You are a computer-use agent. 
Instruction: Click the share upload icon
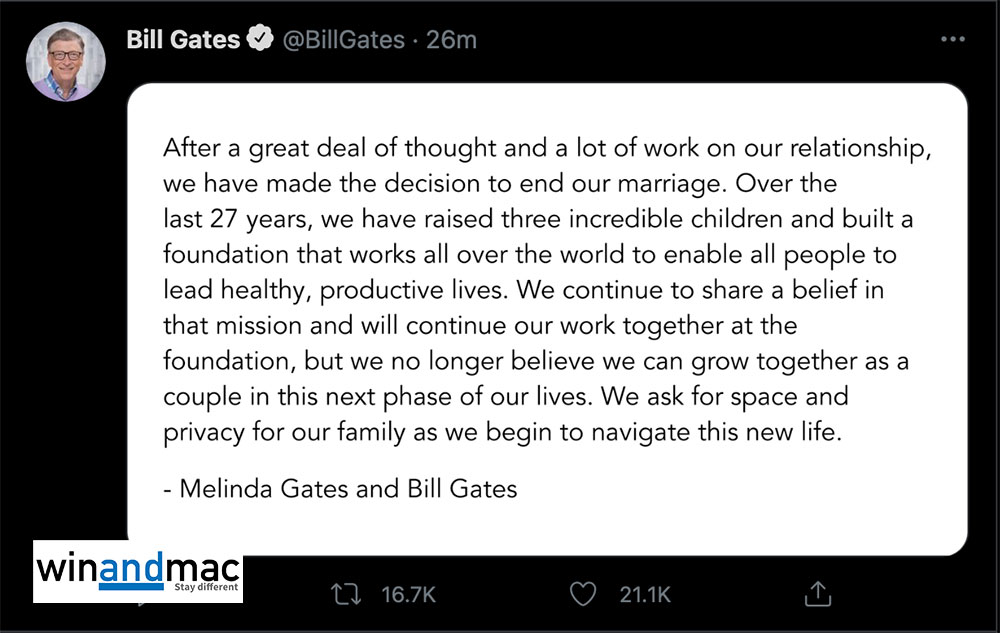point(817,594)
